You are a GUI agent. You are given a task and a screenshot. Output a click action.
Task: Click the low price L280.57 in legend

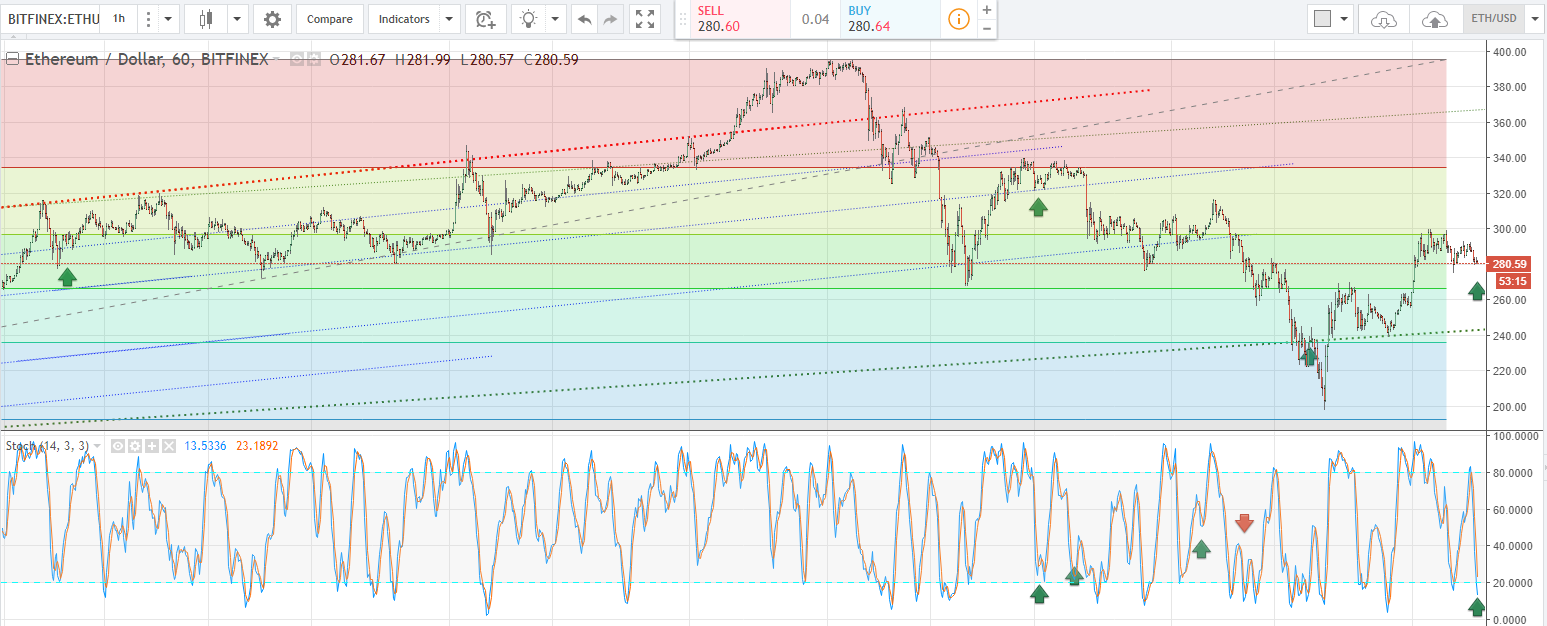pos(487,60)
